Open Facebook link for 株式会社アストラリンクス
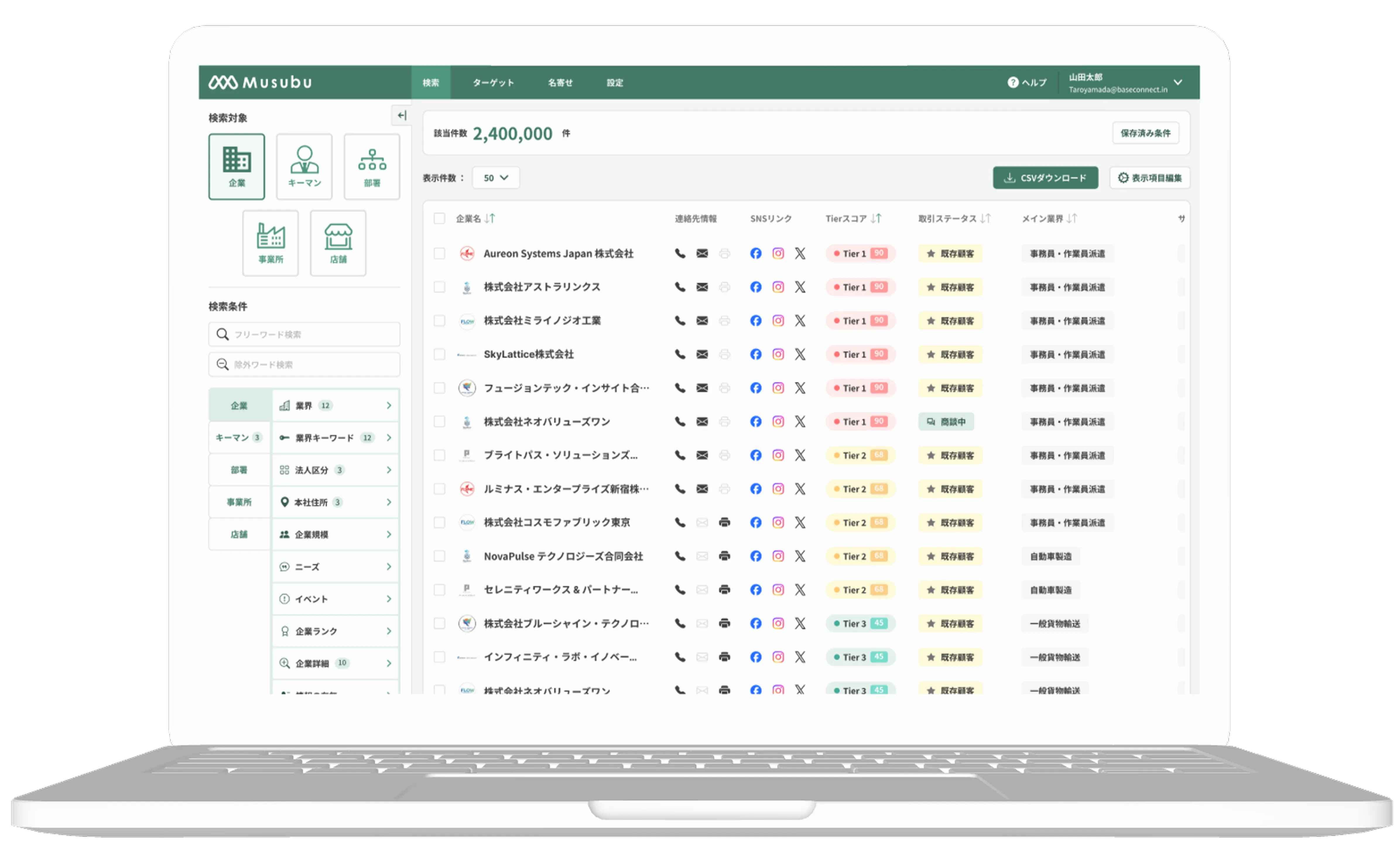Viewport: 1400px width, 848px height. pyautogui.click(x=755, y=287)
